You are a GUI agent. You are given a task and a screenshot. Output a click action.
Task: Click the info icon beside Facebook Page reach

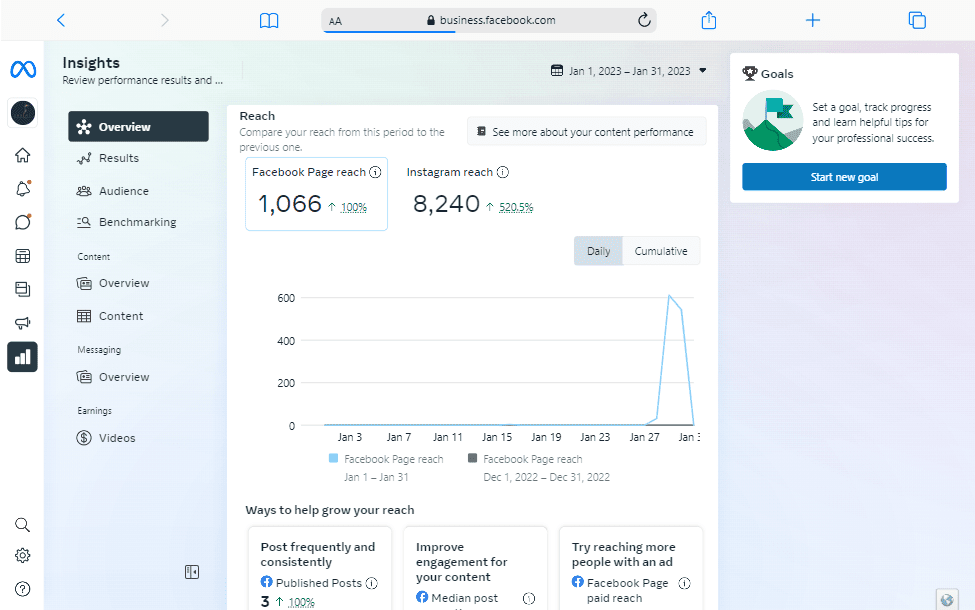[x=375, y=172]
